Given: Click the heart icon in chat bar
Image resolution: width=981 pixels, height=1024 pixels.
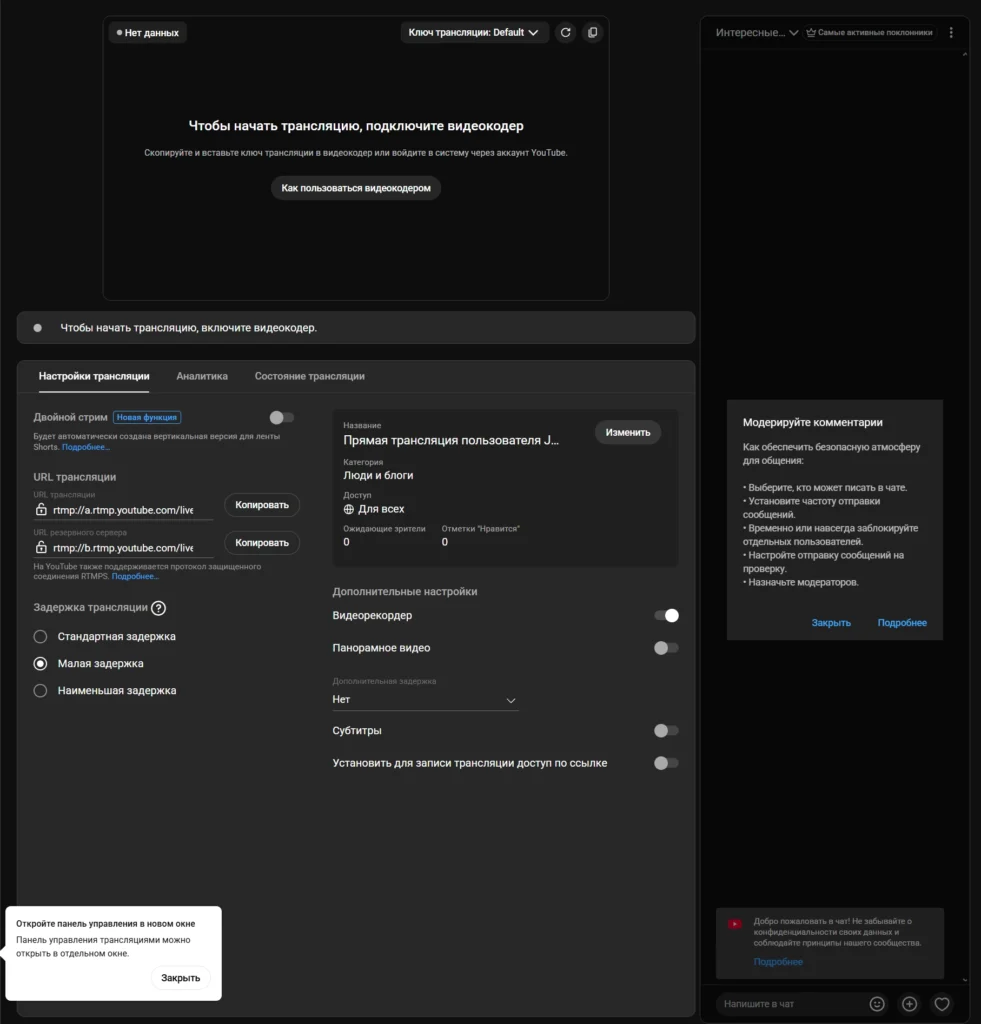Looking at the screenshot, I should [941, 1004].
